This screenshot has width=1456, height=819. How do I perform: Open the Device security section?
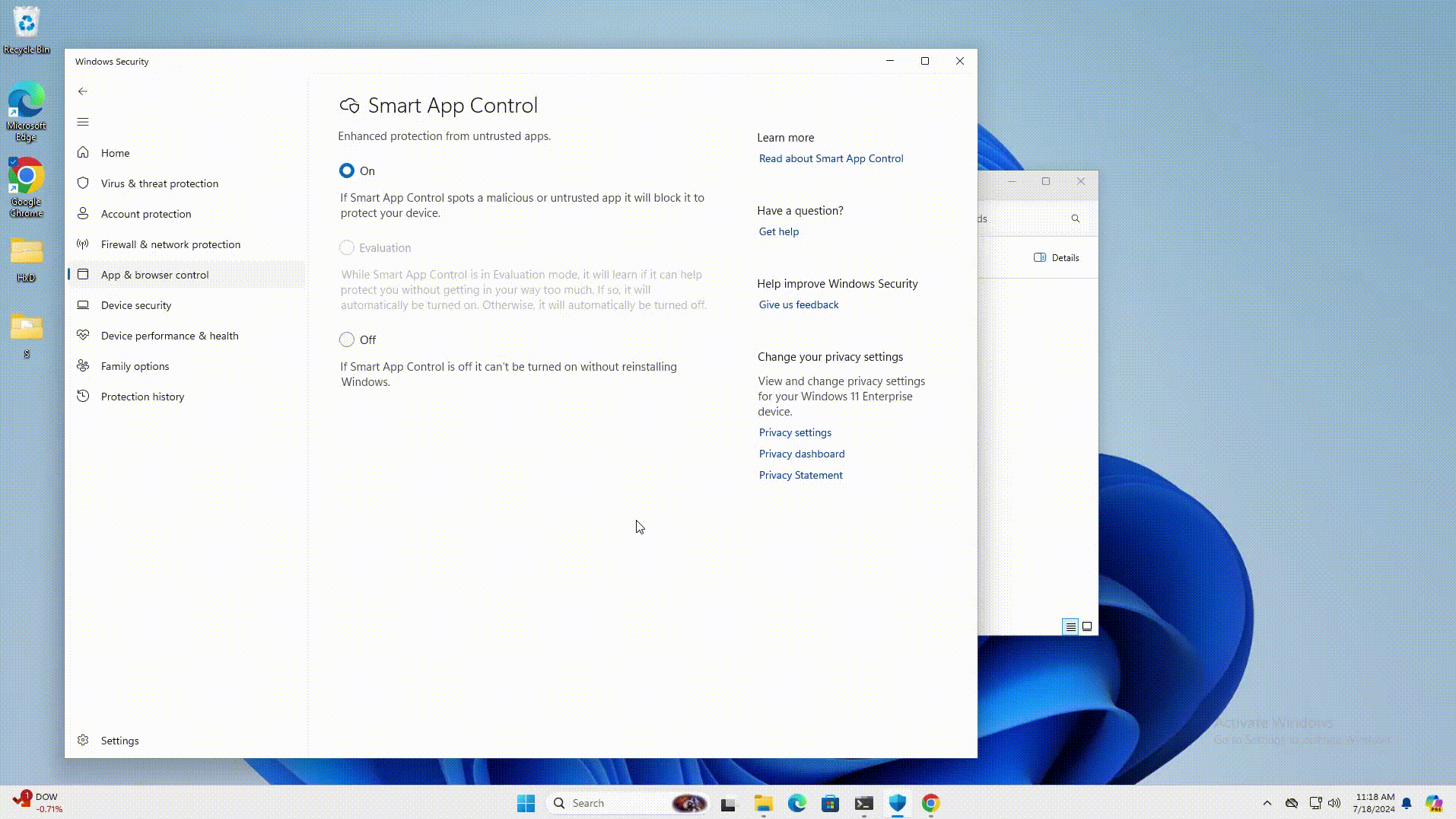135,304
